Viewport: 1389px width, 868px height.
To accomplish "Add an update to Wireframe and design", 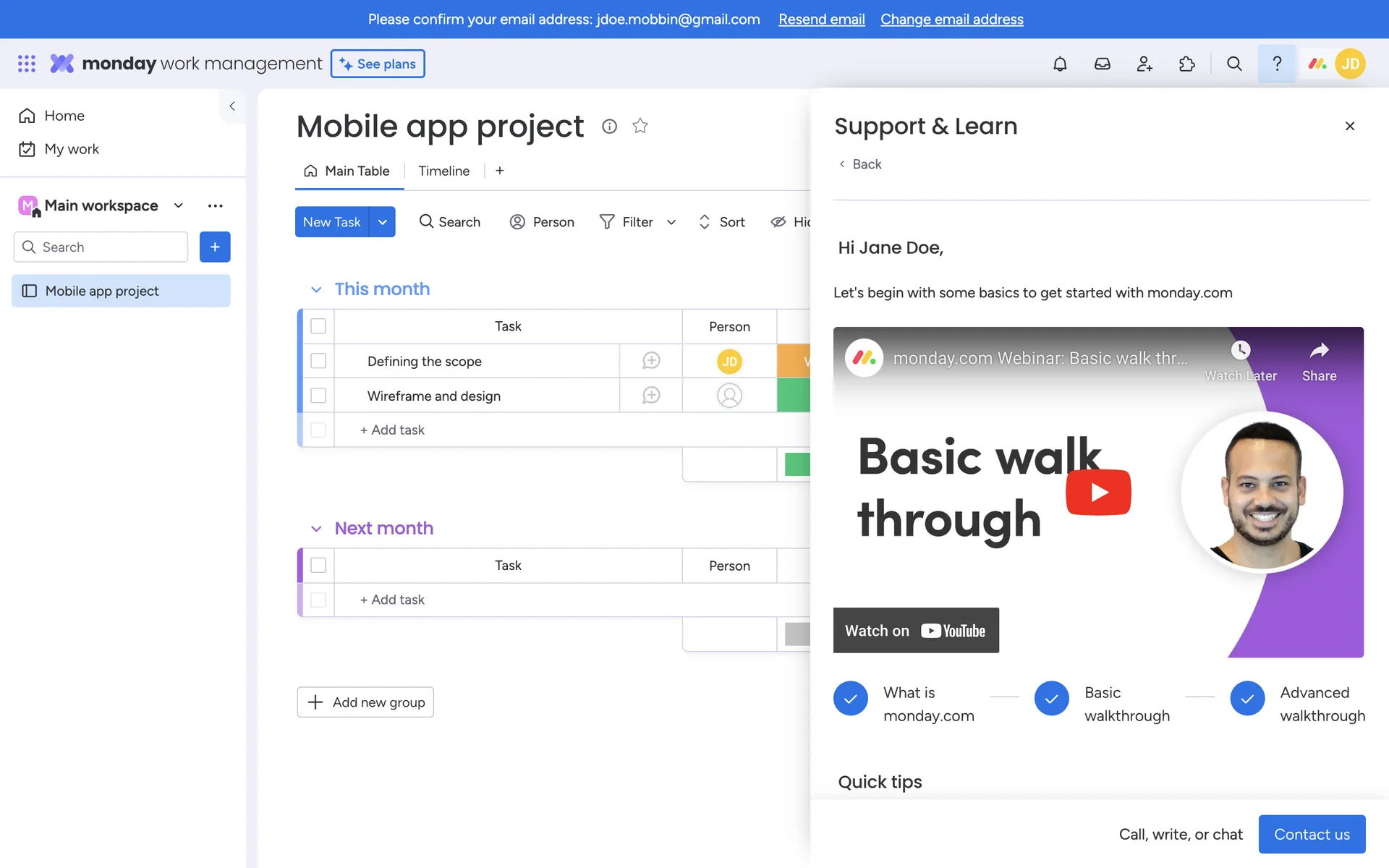I will tap(651, 396).
